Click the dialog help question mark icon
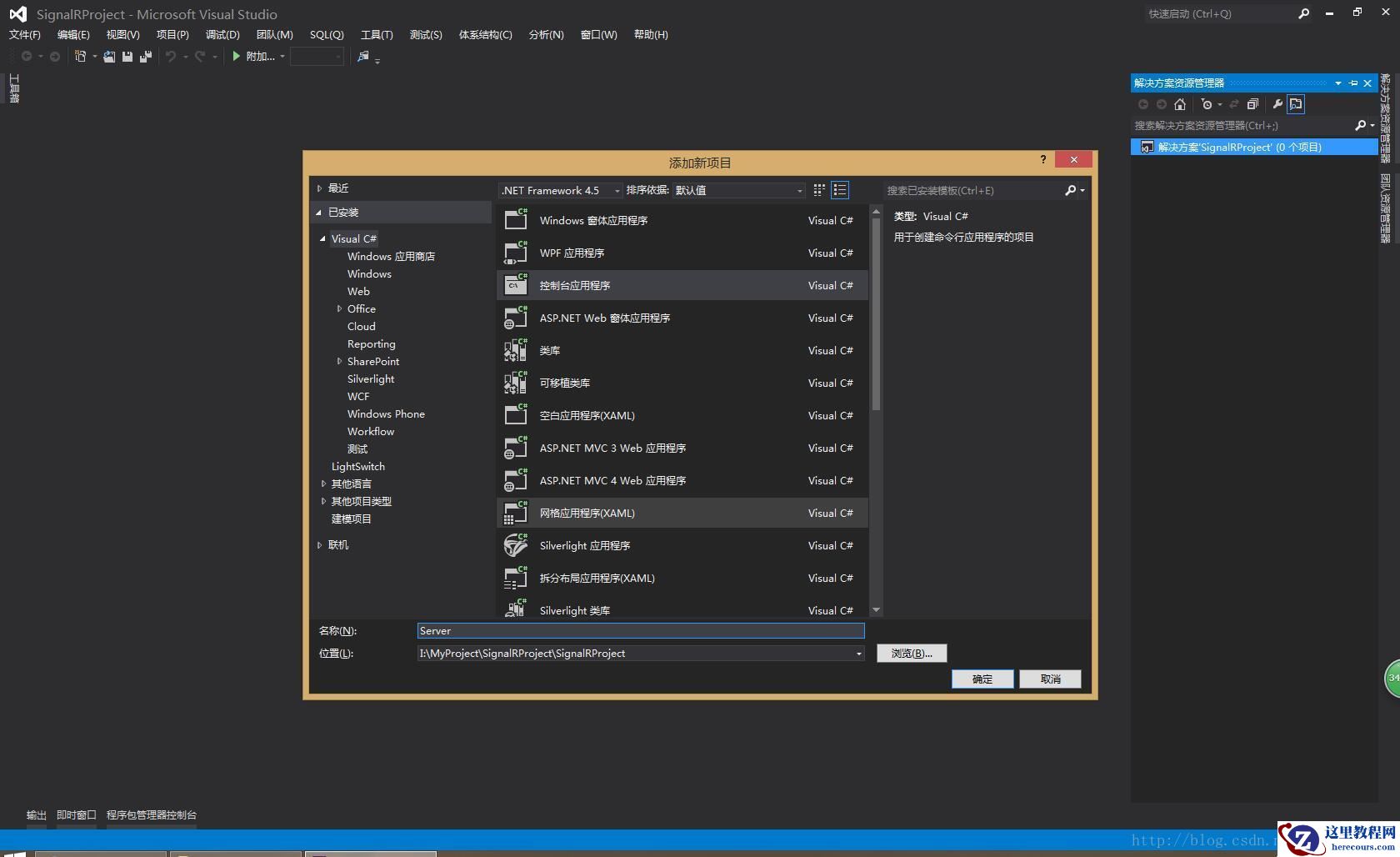Screen dimensions: 1400x857 point(1042,159)
